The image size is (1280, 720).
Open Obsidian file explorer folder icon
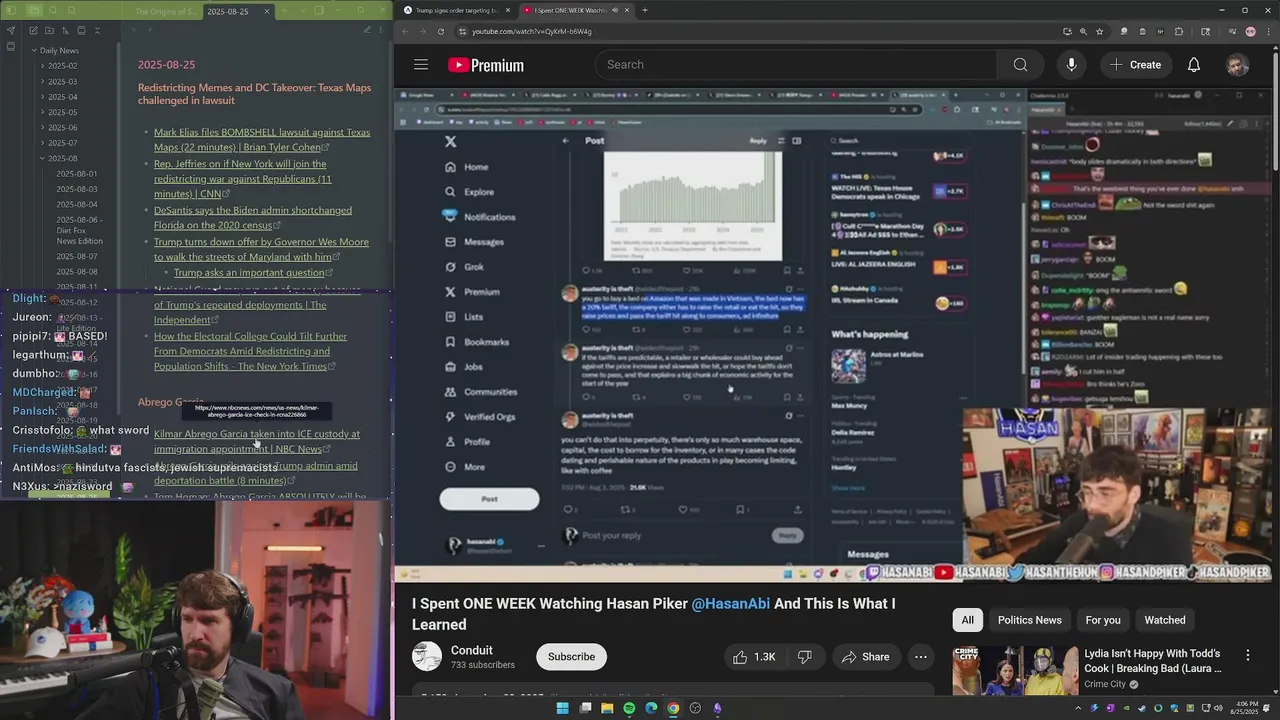(33, 11)
